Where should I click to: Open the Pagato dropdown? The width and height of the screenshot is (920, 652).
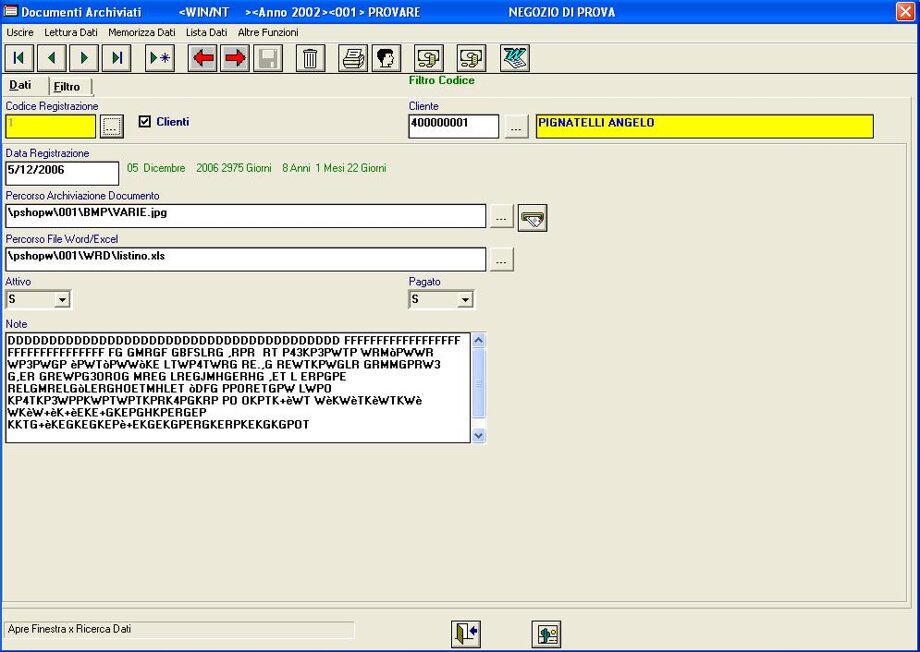pos(465,300)
